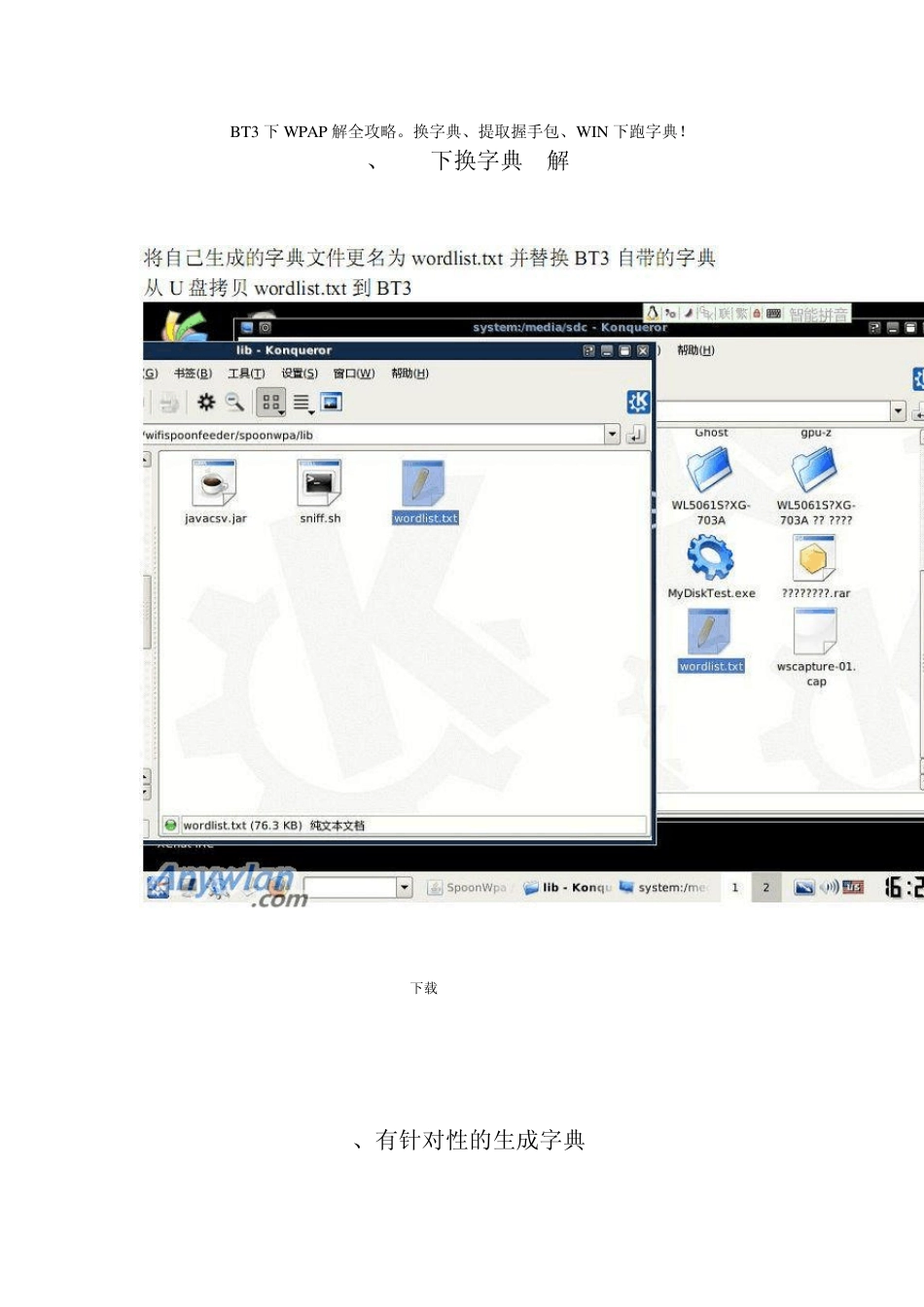The image size is (924, 1307).
Task: Open the 设置(S) settings menu
Action: pyautogui.click(x=300, y=373)
